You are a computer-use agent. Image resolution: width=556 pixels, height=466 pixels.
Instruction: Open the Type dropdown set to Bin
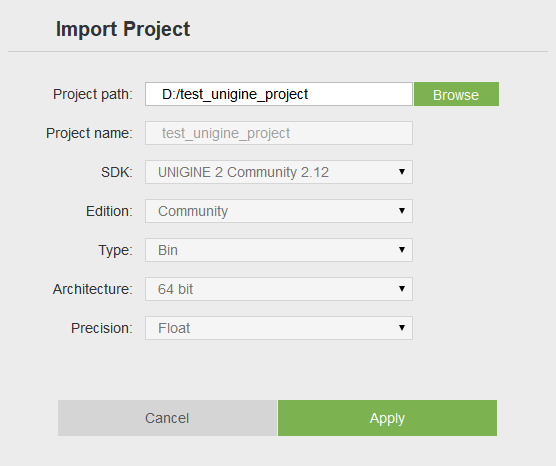pyautogui.click(x=279, y=250)
